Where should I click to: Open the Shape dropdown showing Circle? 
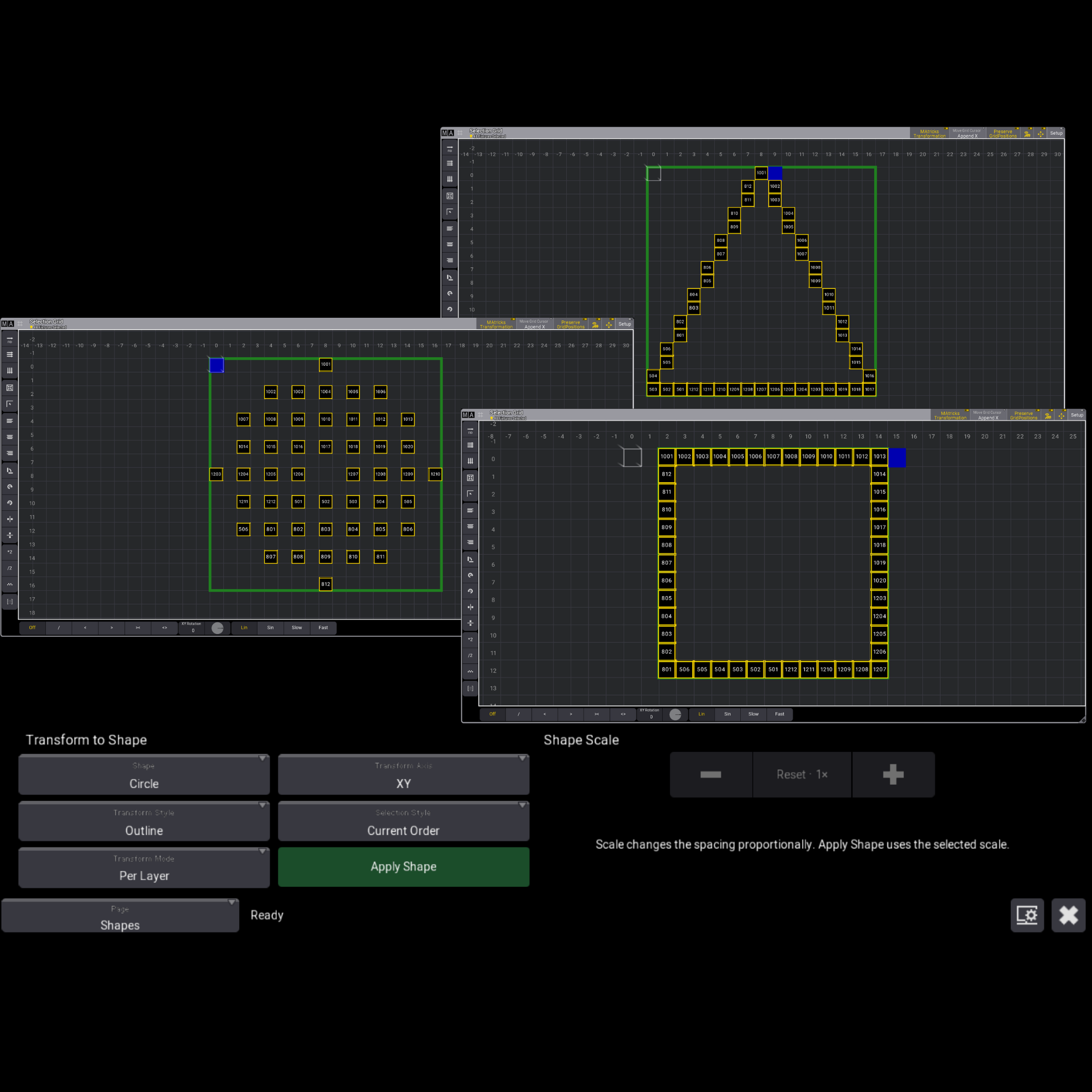coord(144,775)
